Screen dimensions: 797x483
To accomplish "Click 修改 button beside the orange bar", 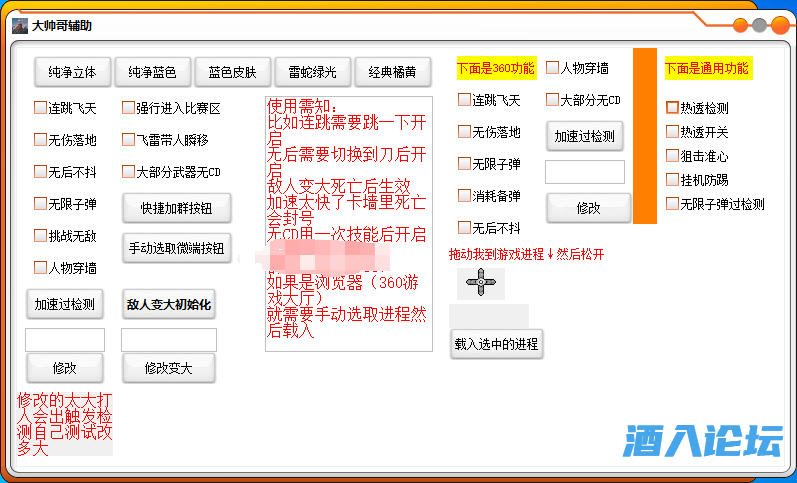I will pyautogui.click(x=589, y=208).
